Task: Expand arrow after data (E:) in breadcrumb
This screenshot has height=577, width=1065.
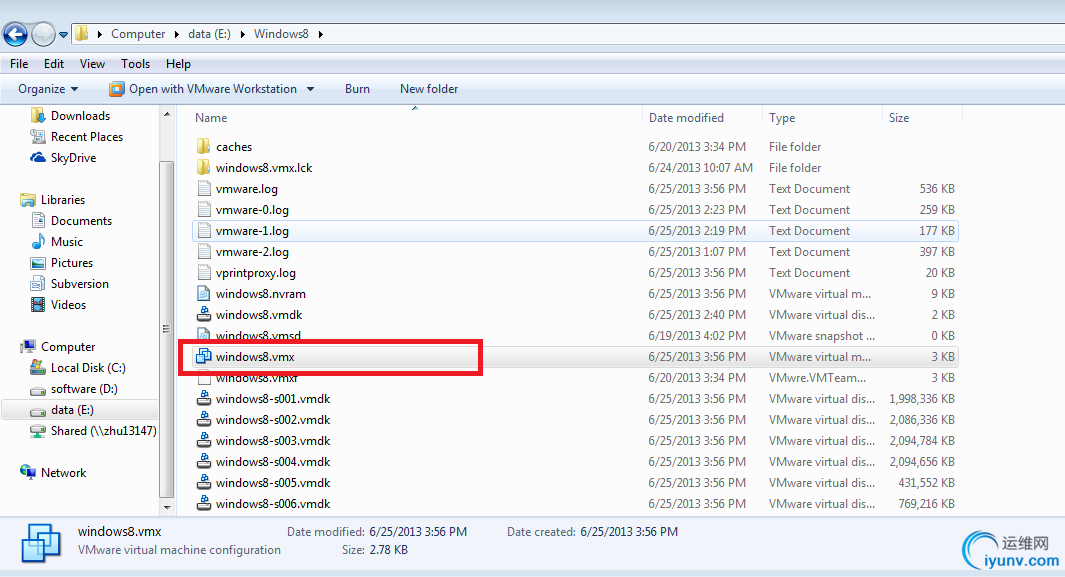Action: [242, 34]
